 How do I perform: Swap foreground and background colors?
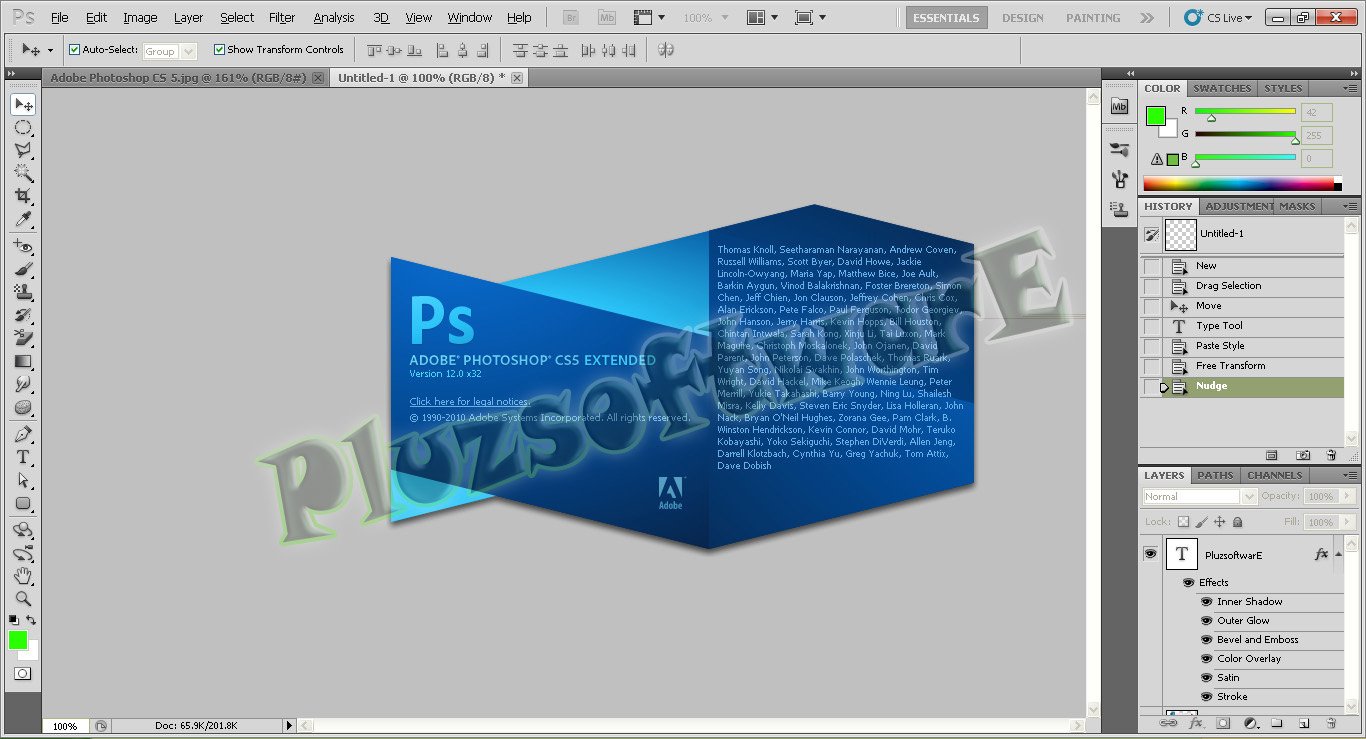(31, 620)
